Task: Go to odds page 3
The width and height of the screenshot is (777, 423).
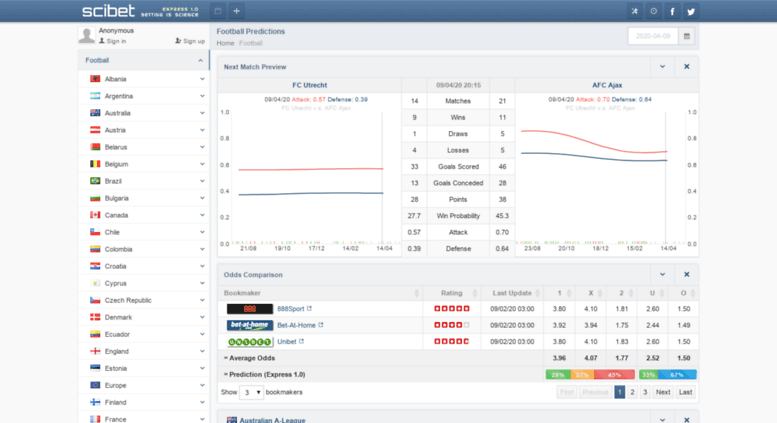Action: pyautogui.click(x=645, y=392)
